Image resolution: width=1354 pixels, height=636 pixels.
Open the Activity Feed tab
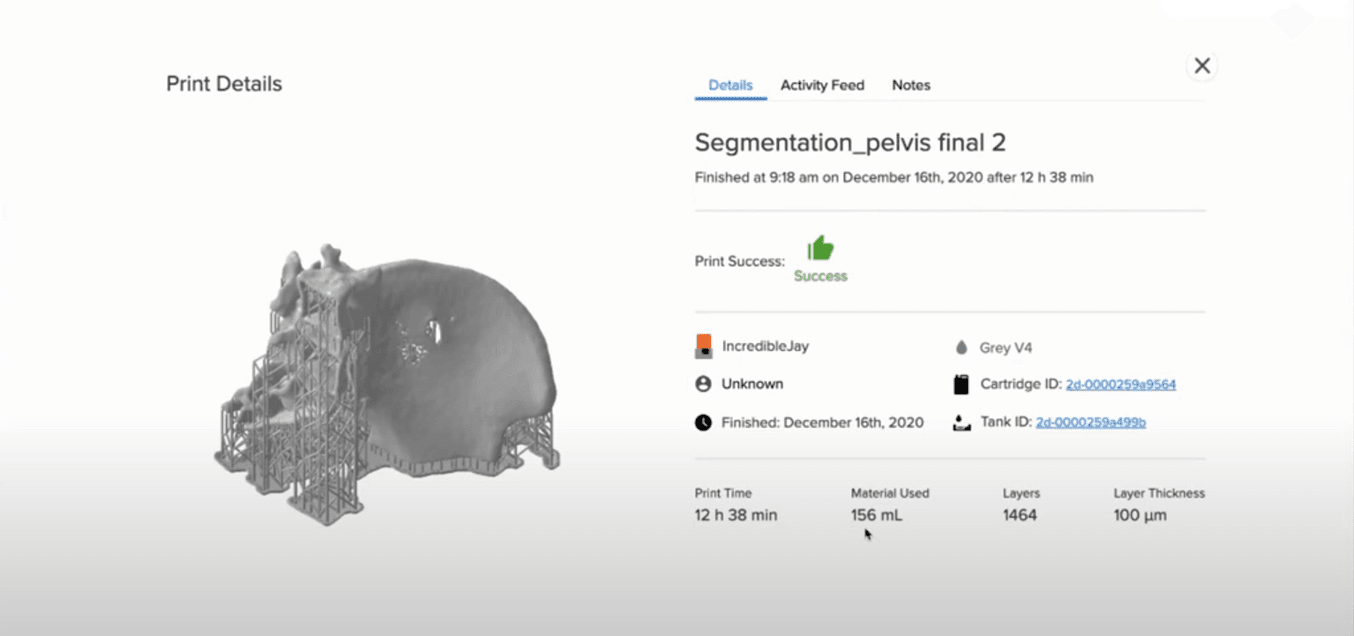point(822,85)
